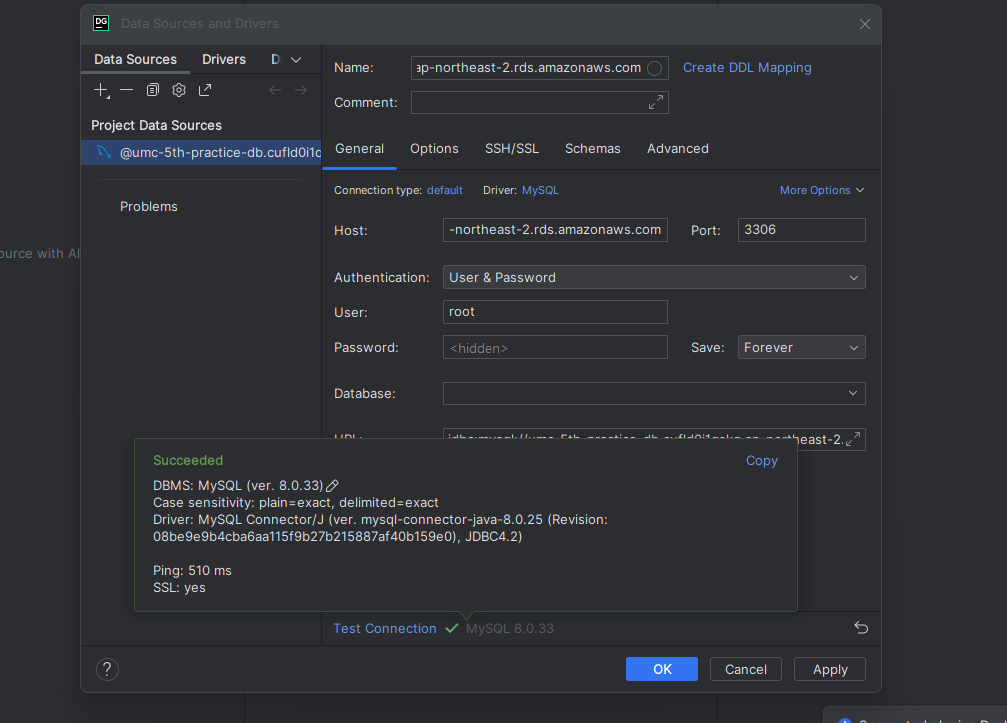Confirm with the OK button
The height and width of the screenshot is (723, 1007).
pyautogui.click(x=661, y=669)
